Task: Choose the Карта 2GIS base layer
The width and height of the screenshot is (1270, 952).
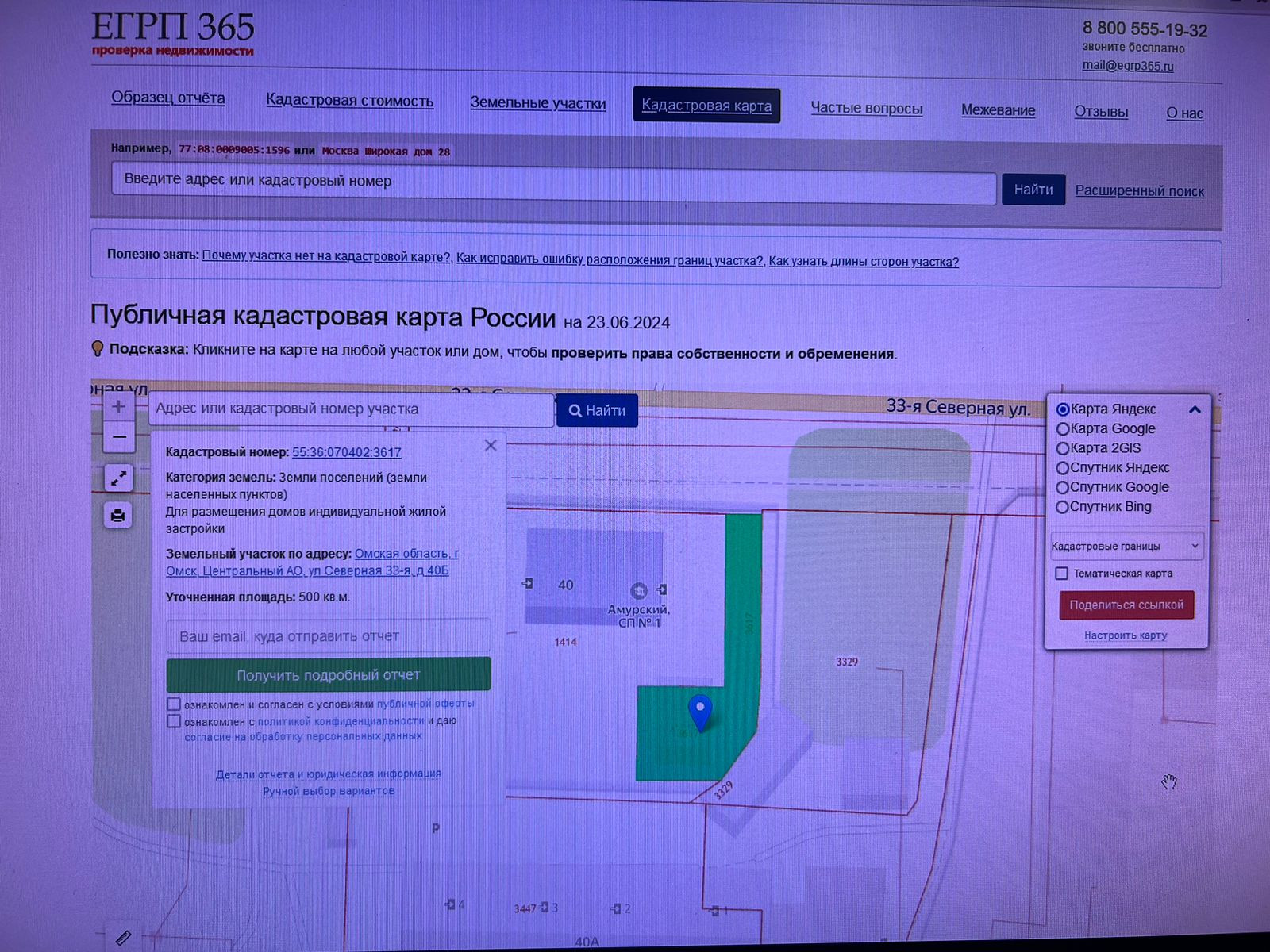Action: click(x=1063, y=448)
